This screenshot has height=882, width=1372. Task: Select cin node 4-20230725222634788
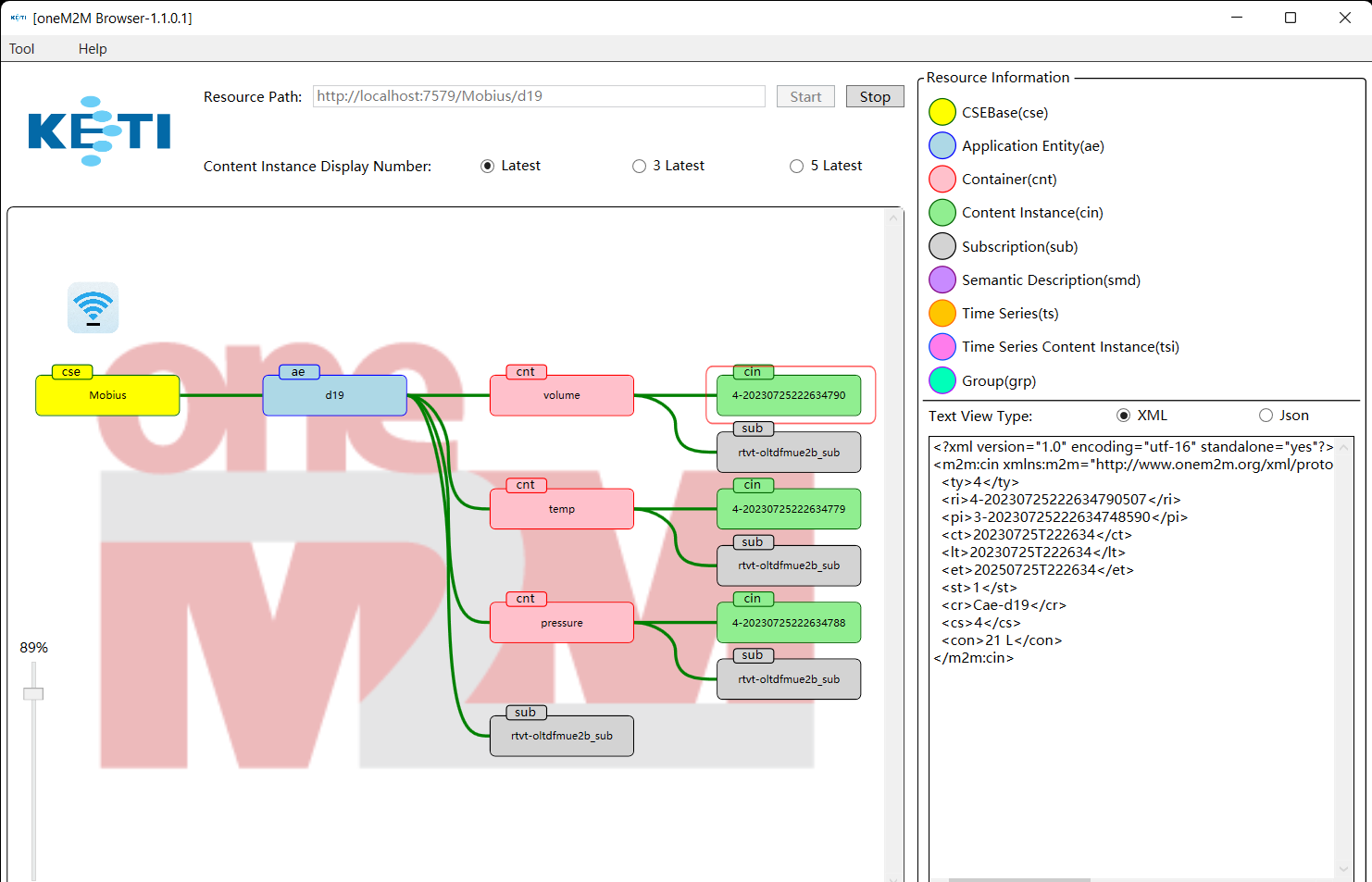789,623
